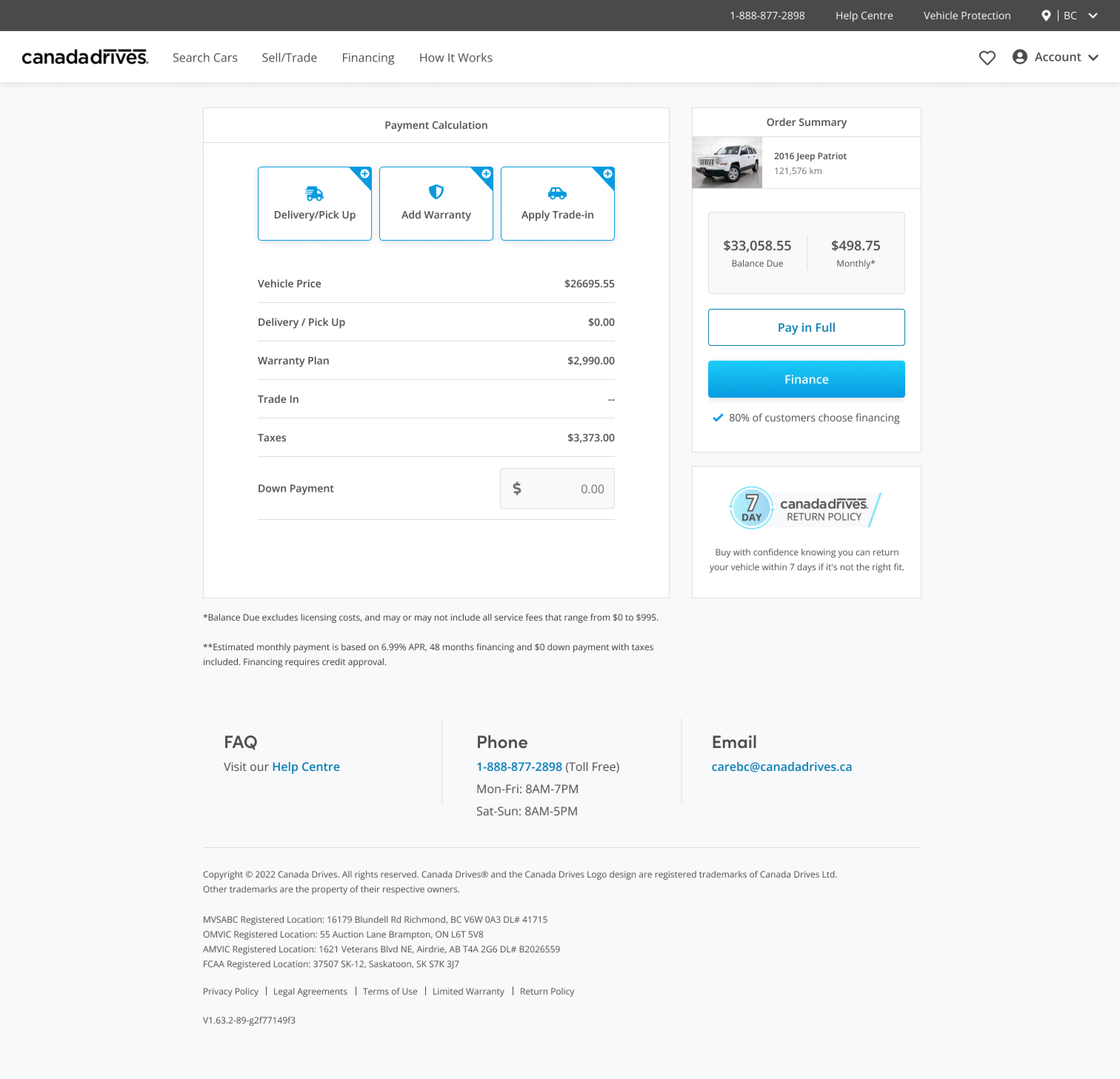Click the Canada Drives logo

[x=84, y=57]
